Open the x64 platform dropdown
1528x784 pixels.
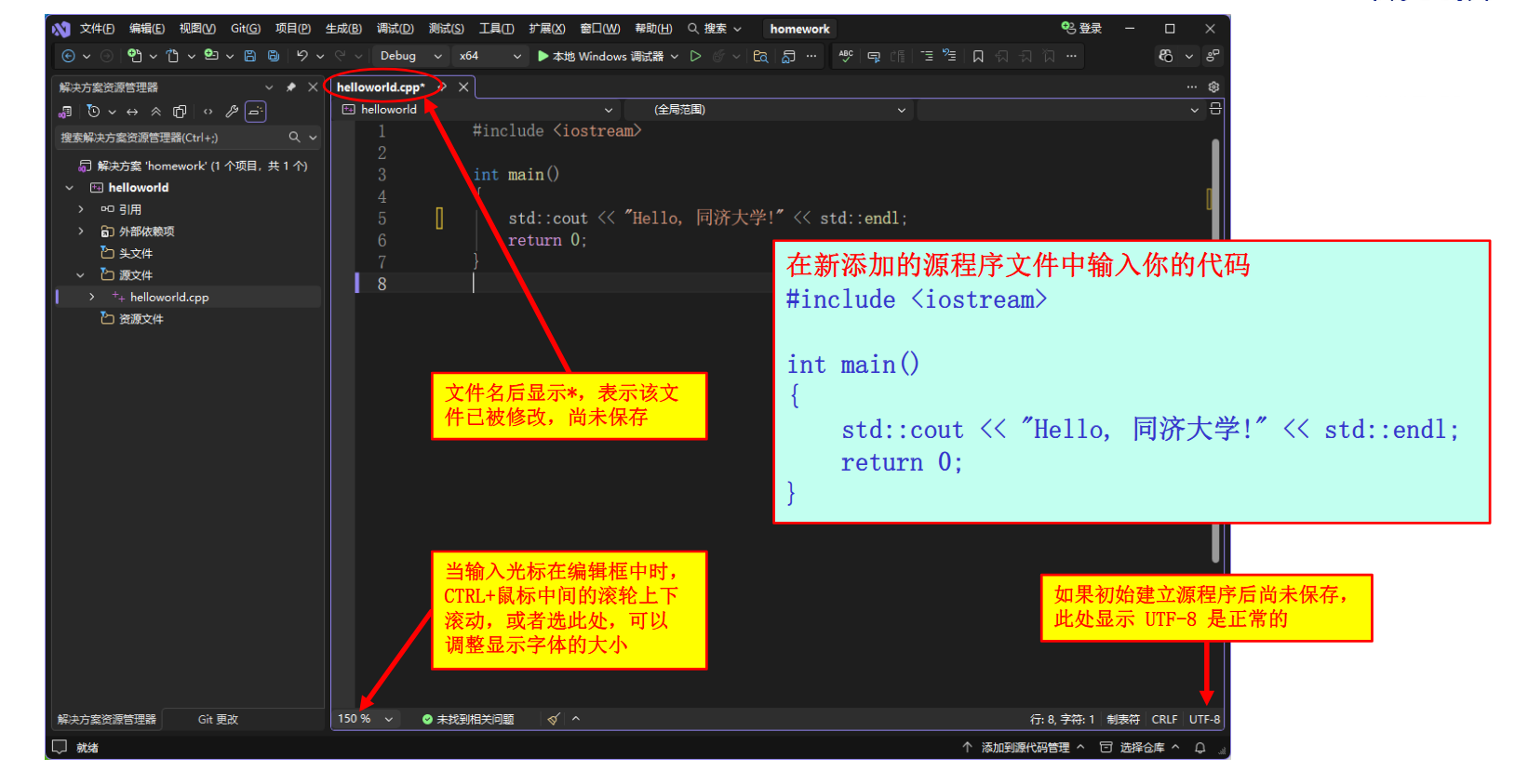tap(489, 56)
